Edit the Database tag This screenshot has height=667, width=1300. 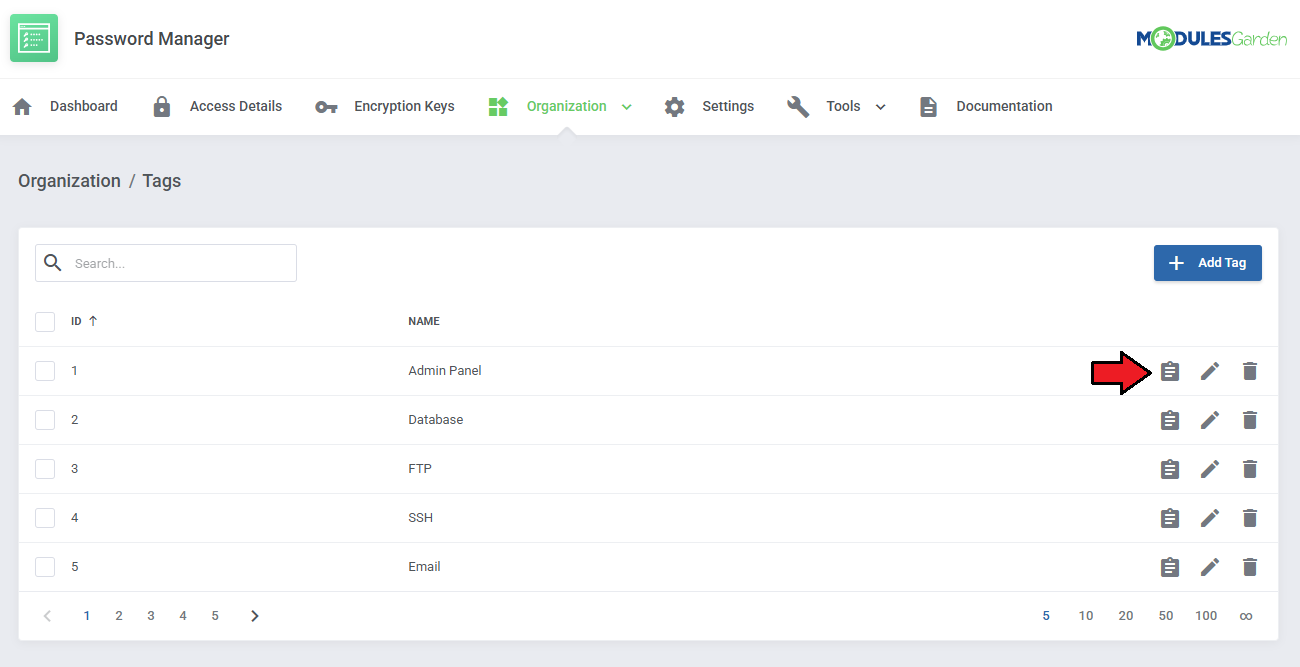[1210, 420]
